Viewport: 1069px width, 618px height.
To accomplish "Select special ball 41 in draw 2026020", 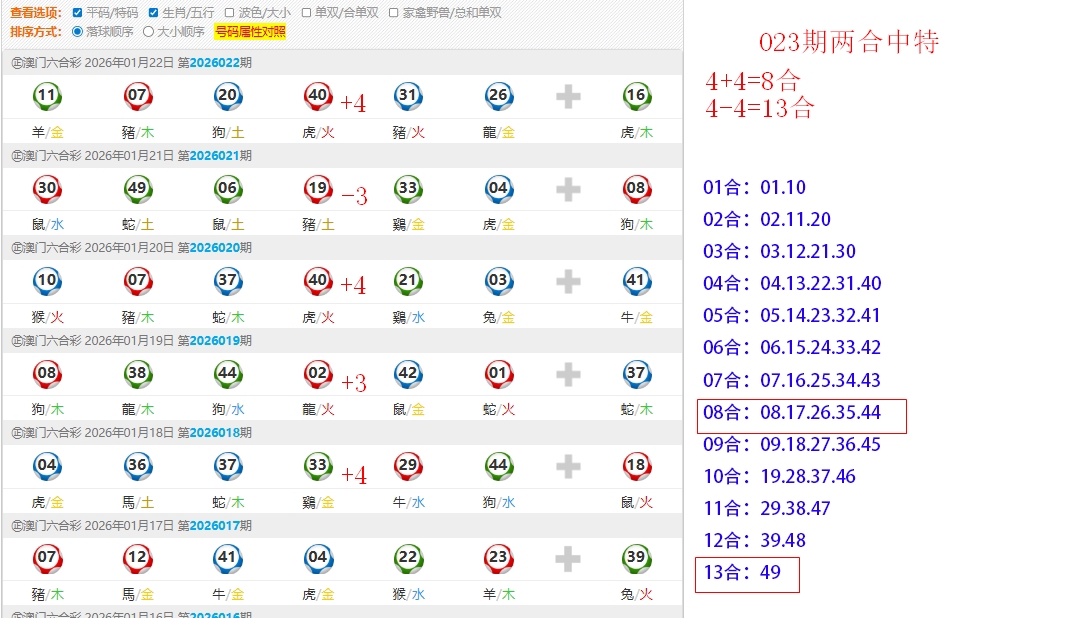I will (x=636, y=281).
